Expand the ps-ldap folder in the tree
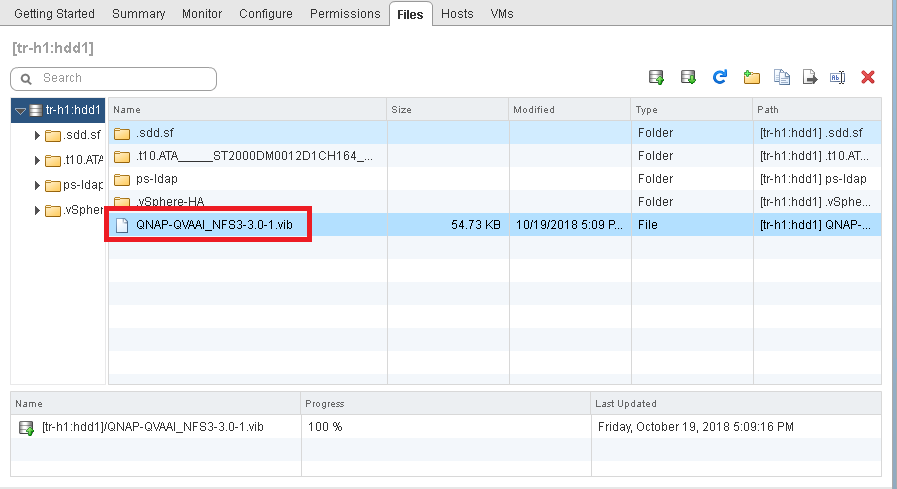 click(37, 185)
